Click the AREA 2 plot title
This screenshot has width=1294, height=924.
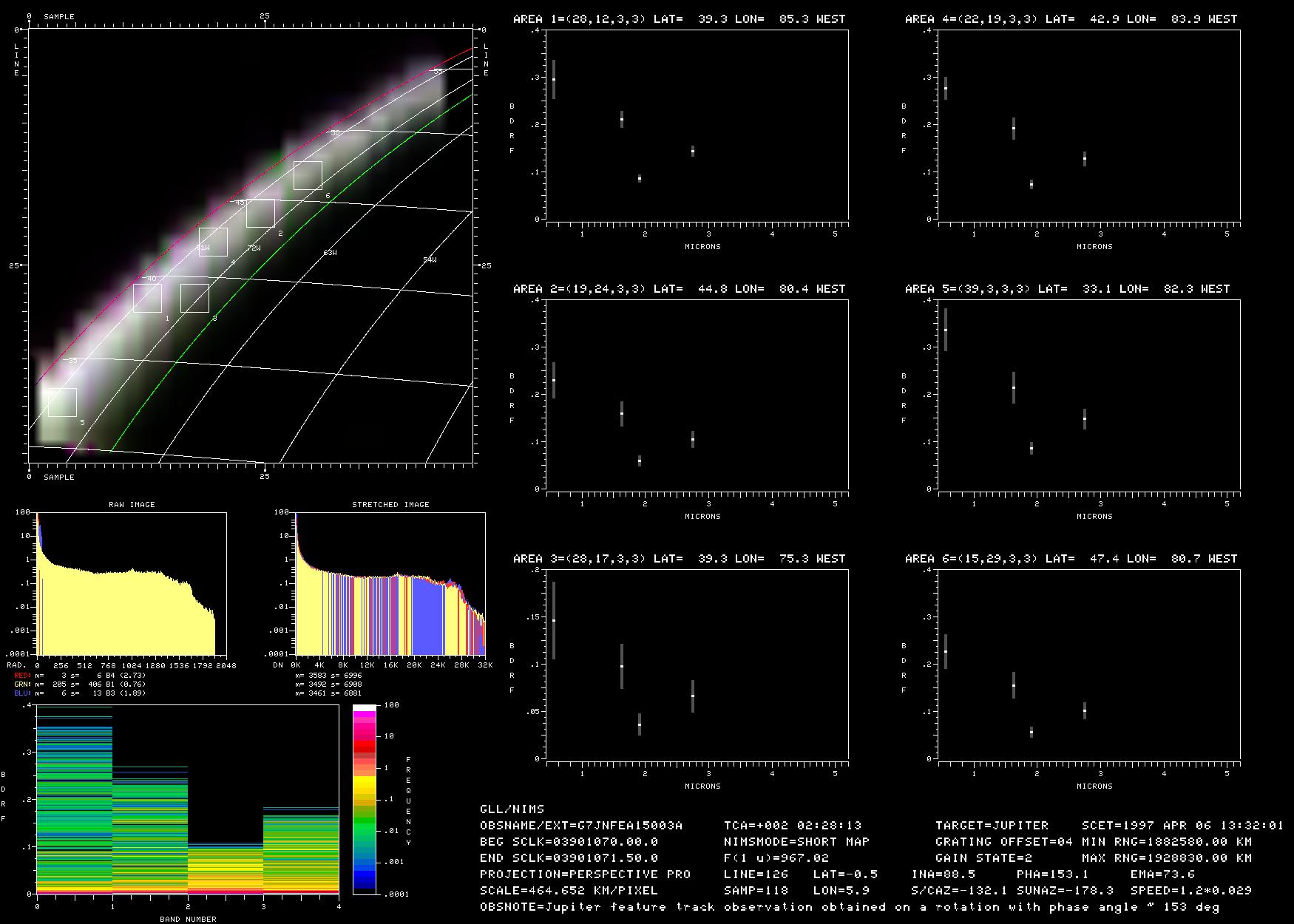click(679, 289)
